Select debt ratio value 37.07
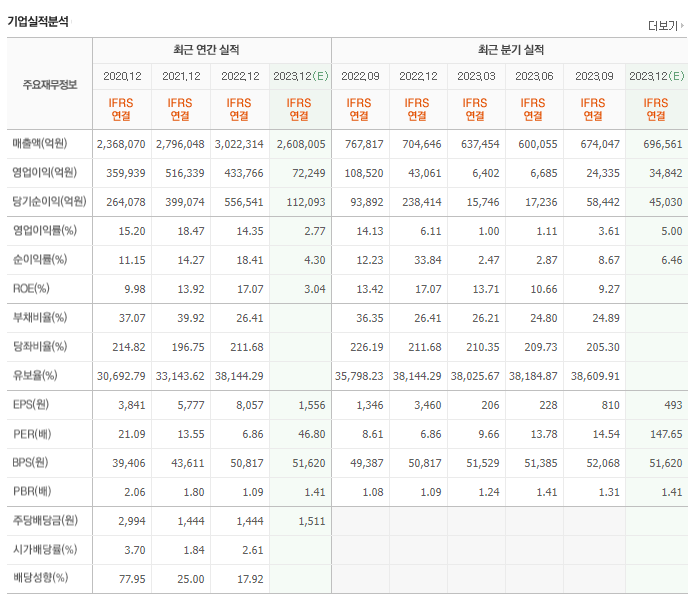697x598 pixels. [132, 318]
